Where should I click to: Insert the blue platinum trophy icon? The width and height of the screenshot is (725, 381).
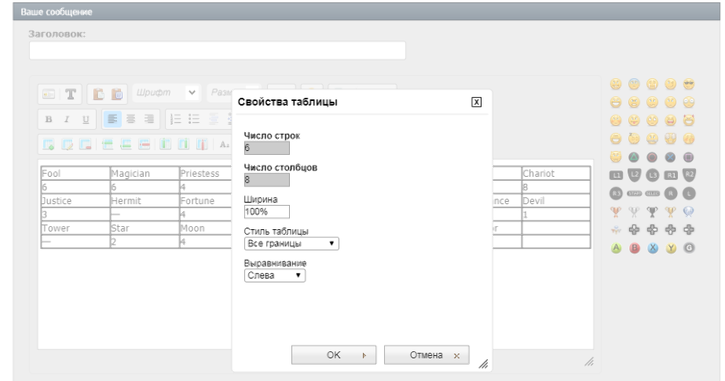[x=689, y=212]
